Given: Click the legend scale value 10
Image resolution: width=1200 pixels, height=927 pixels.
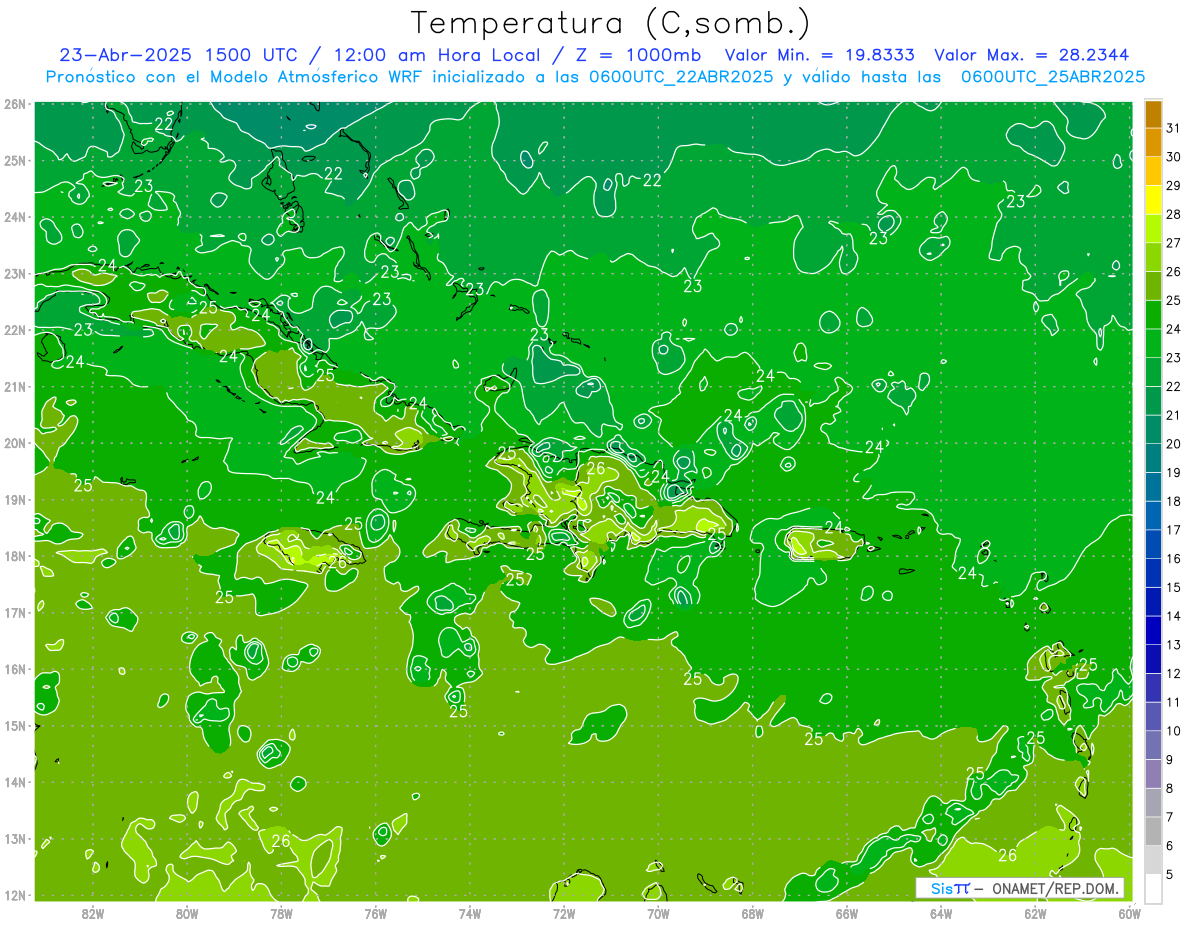Looking at the screenshot, I should pyautogui.click(x=1172, y=731).
